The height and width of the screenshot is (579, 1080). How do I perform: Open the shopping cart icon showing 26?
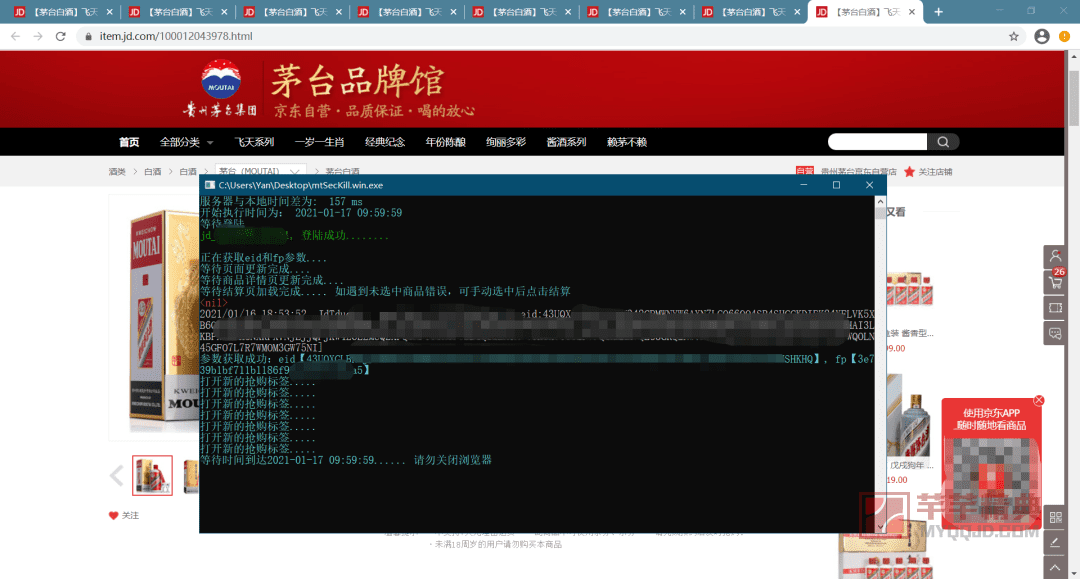(x=1055, y=282)
